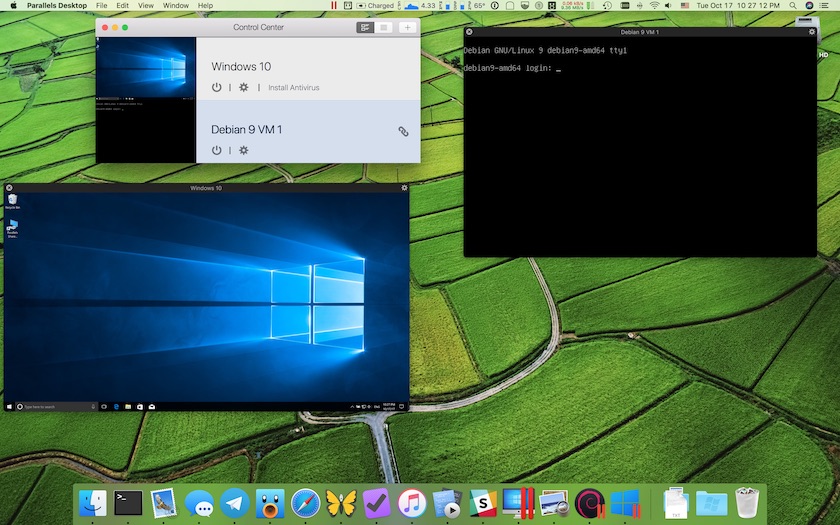
Task: Open Windows Action Center notification icon
Action: pos(402,407)
